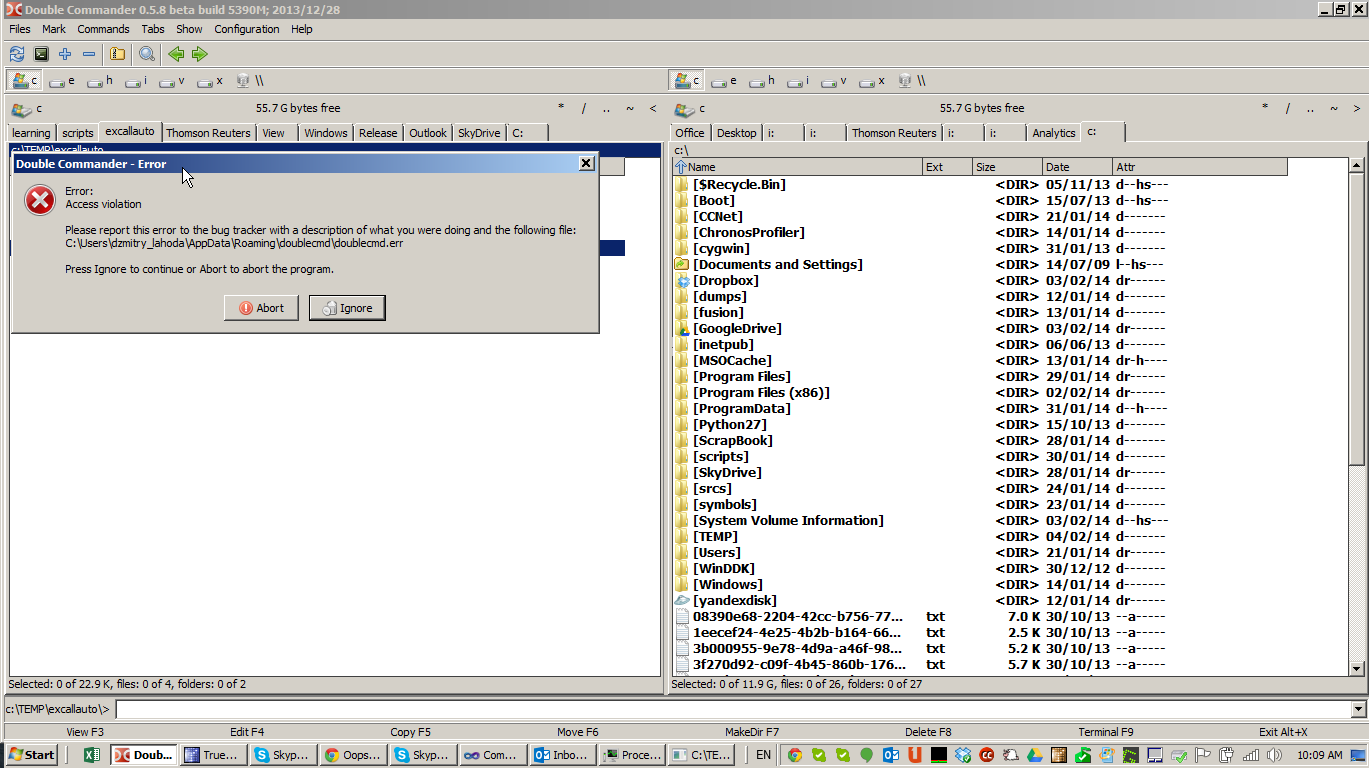Expand the command line history dropdown
The width and height of the screenshot is (1369, 768).
coord(1358,709)
